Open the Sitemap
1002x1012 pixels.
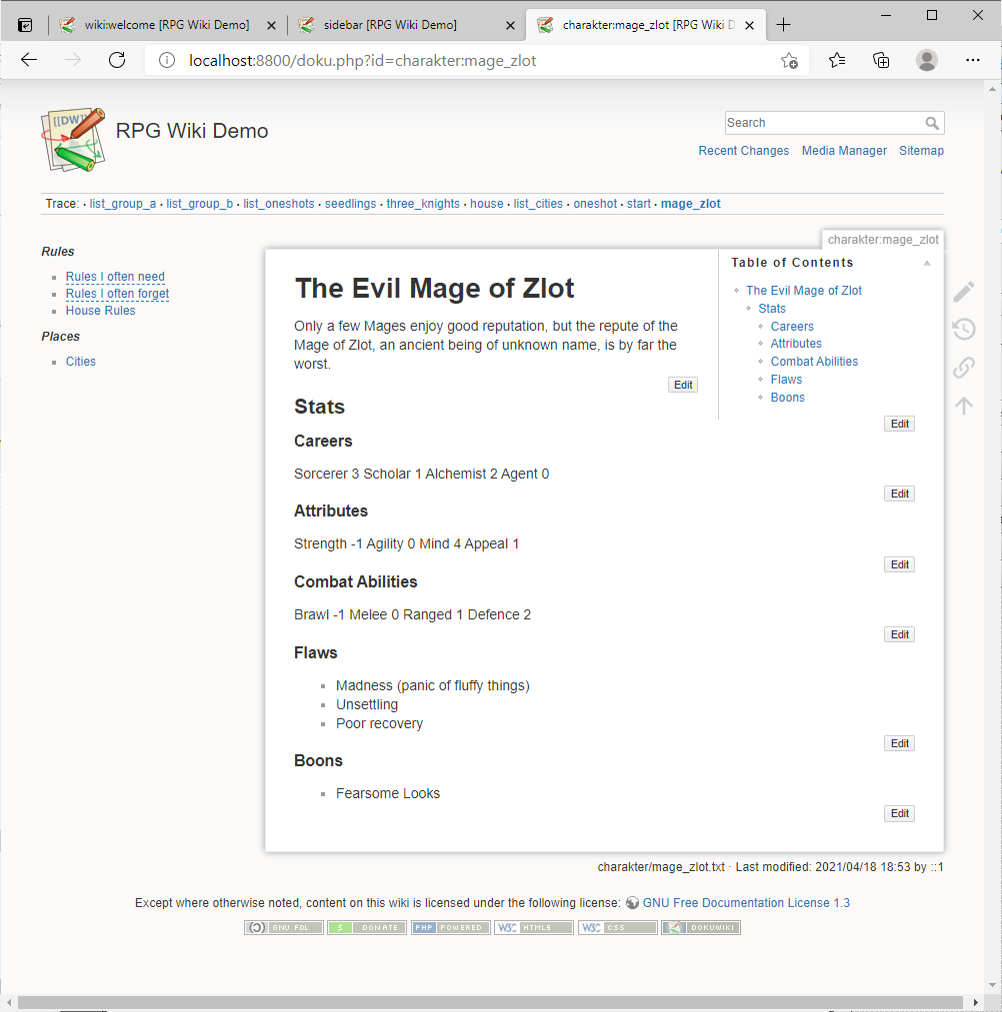(921, 150)
